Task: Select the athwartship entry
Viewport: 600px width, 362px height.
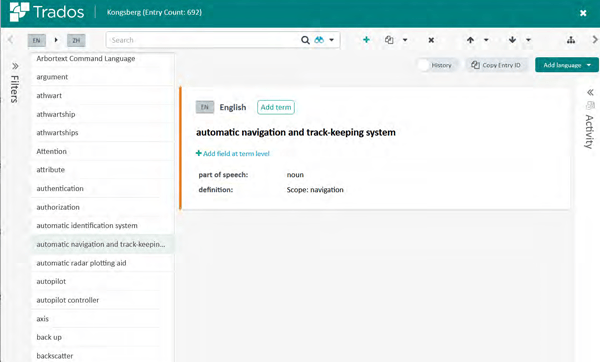Action: click(103, 114)
